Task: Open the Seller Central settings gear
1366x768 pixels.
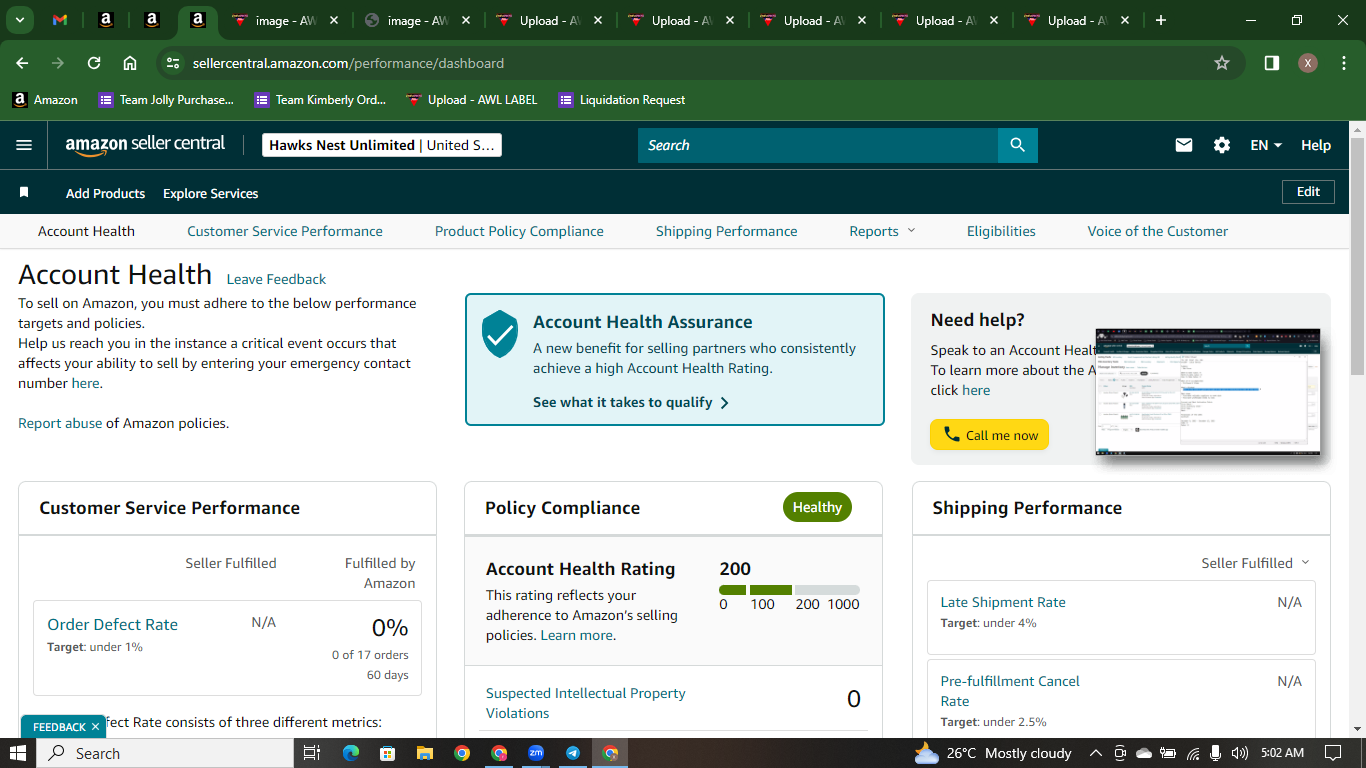Action: pyautogui.click(x=1222, y=145)
